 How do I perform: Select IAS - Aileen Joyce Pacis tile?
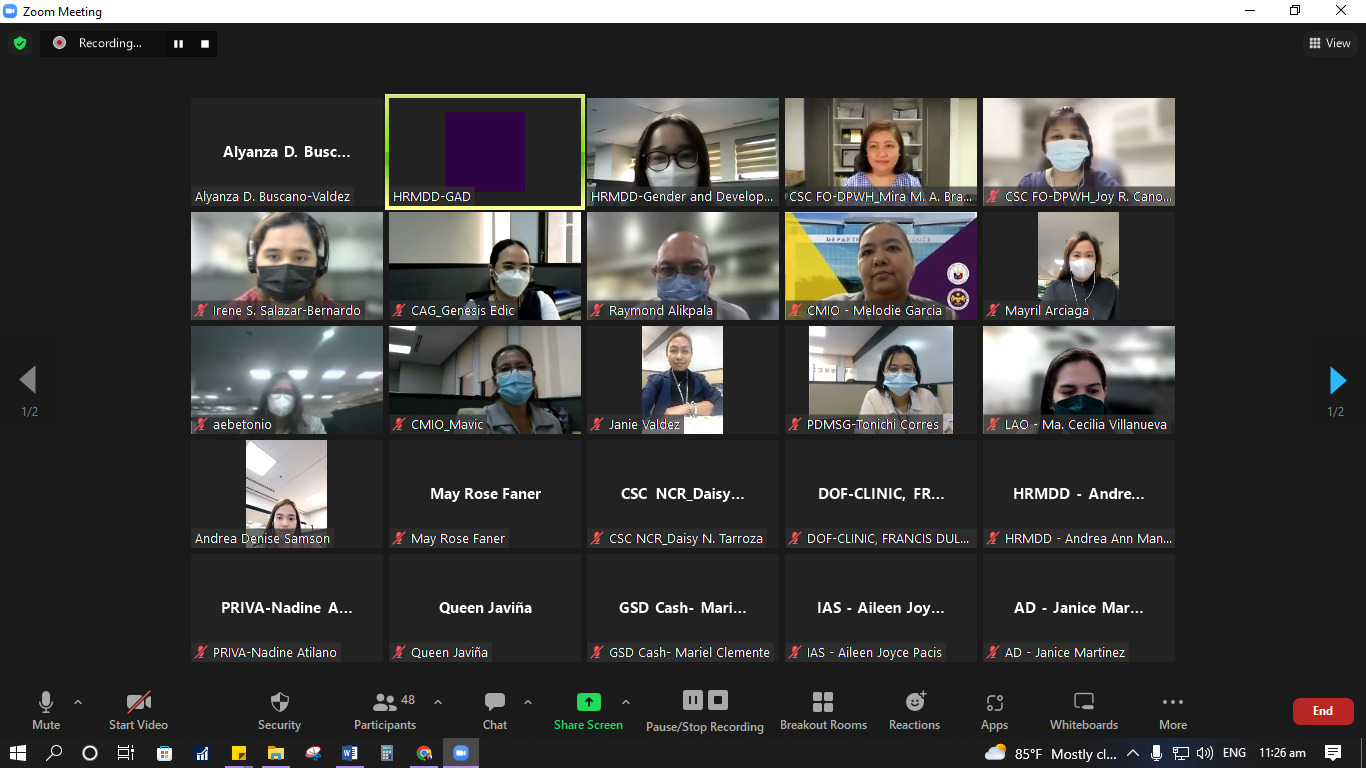click(881, 608)
